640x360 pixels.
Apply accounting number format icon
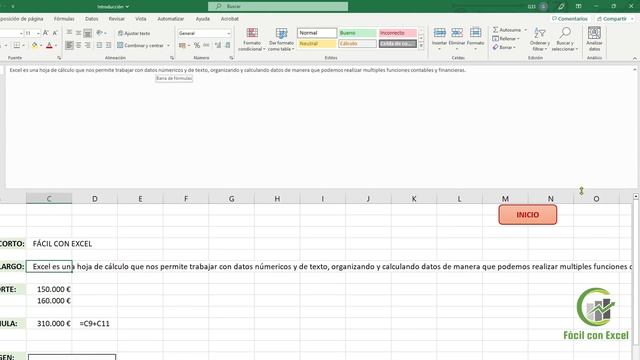[x=182, y=45]
